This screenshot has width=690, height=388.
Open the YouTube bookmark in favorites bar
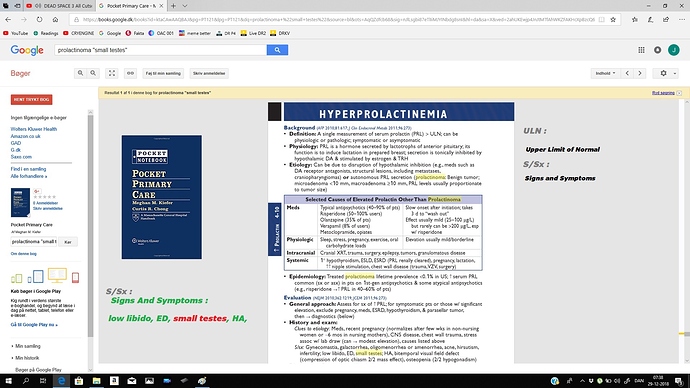click(15, 33)
